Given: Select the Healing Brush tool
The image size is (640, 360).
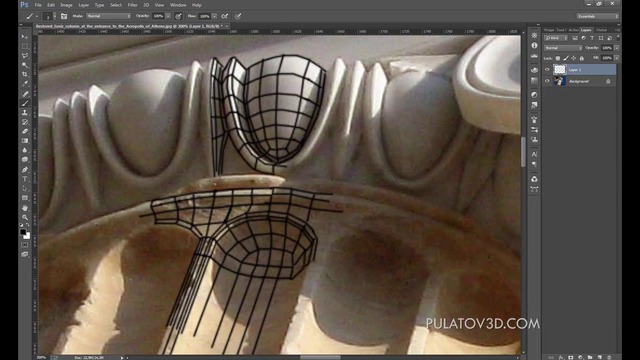Looking at the screenshot, I should coord(25,93).
